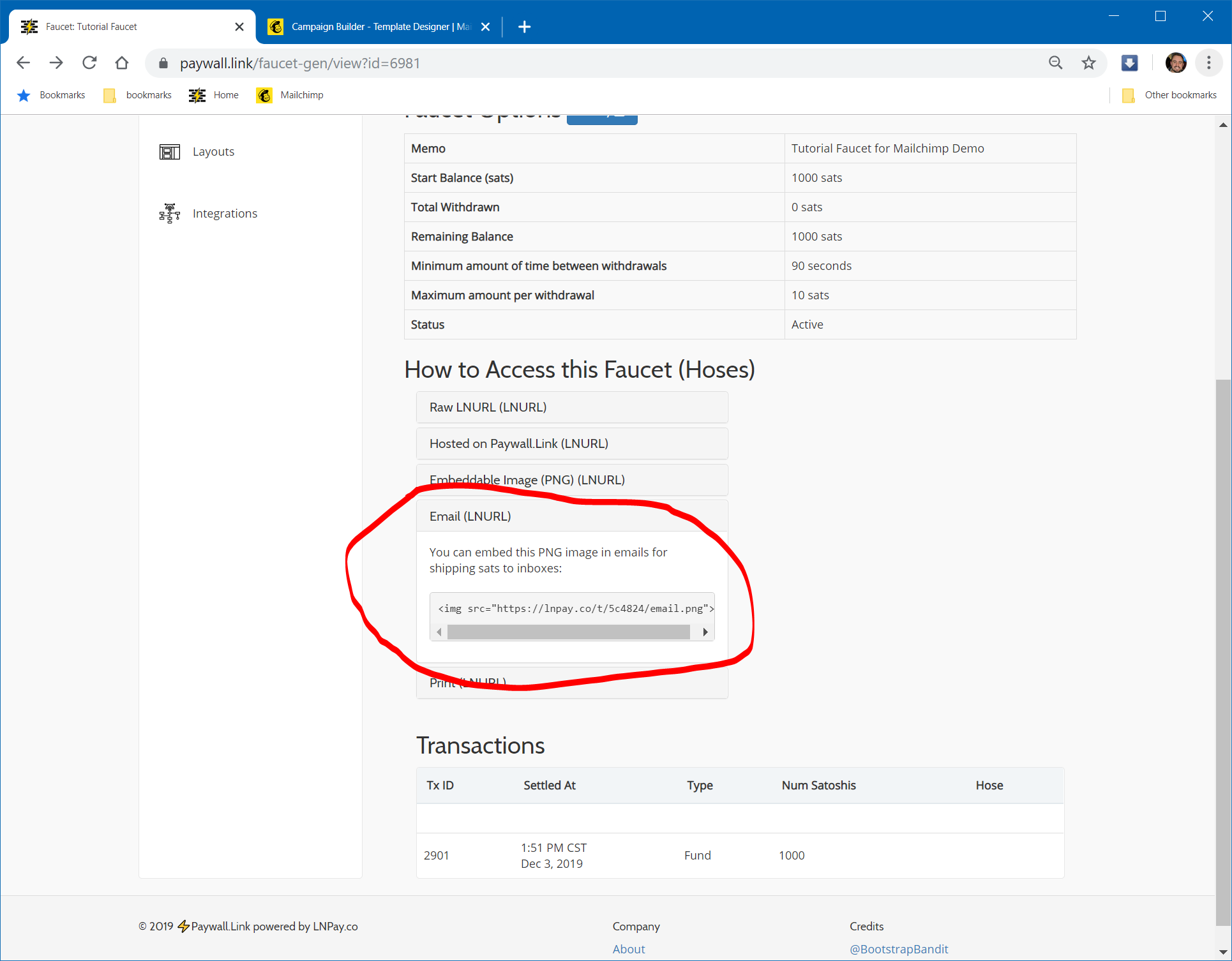Click the Remaining Balance row label
Screen dimensions: 1232x961
coord(462,237)
